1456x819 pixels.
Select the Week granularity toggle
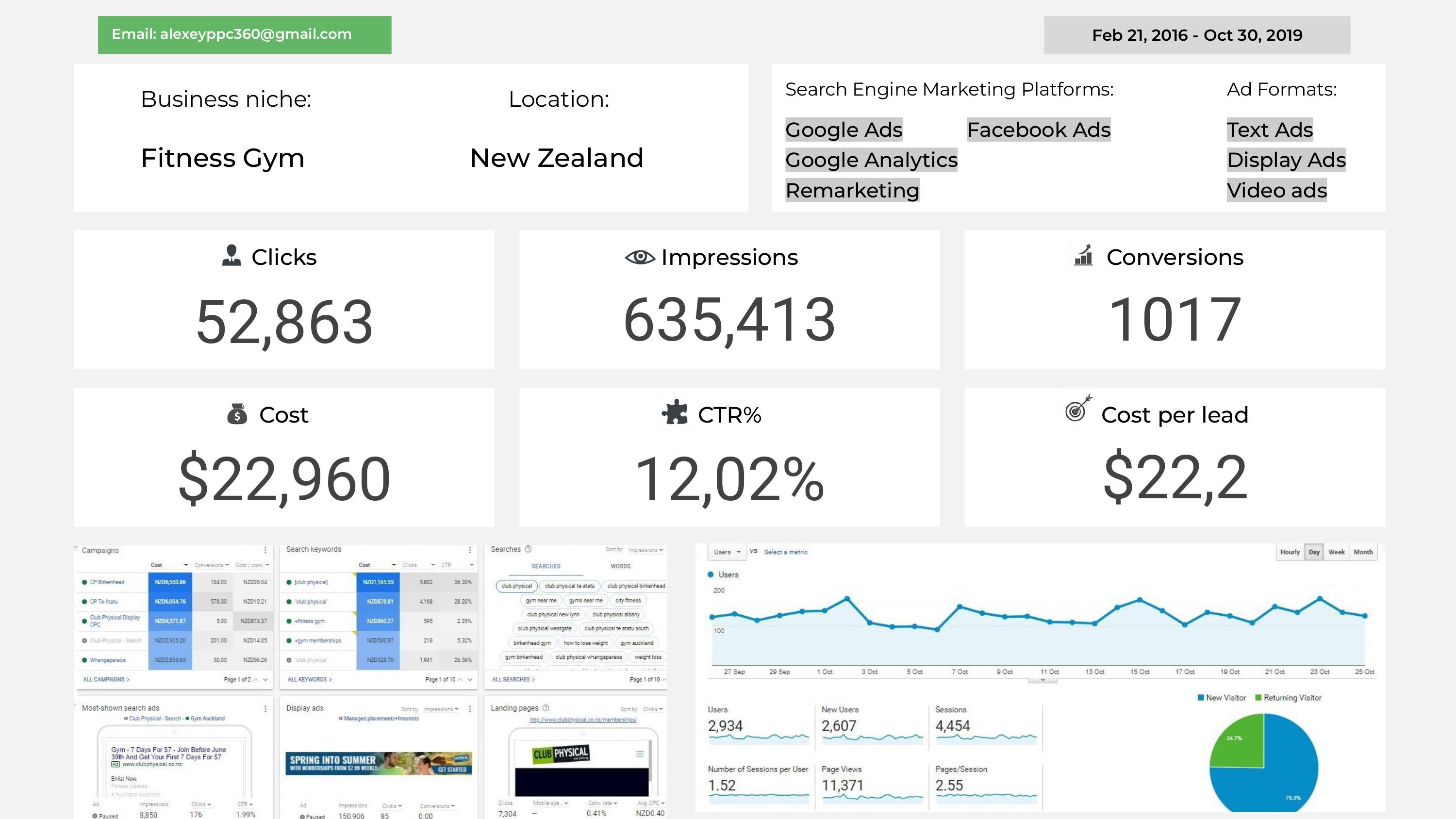(1336, 552)
